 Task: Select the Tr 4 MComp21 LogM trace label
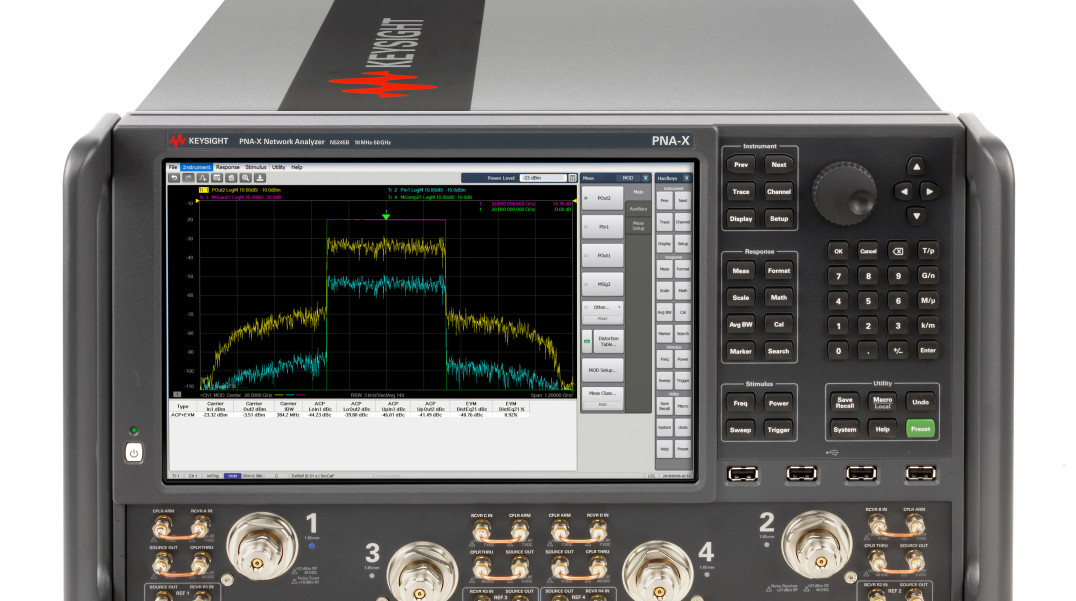(430, 197)
